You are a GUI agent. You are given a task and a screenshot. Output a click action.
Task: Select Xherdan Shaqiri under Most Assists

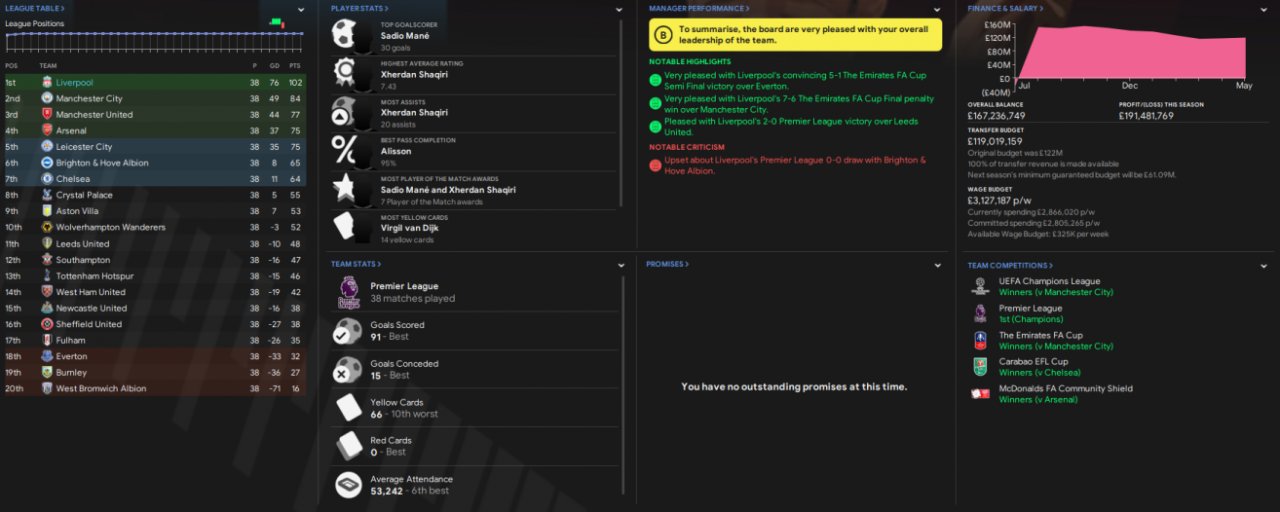(414, 112)
